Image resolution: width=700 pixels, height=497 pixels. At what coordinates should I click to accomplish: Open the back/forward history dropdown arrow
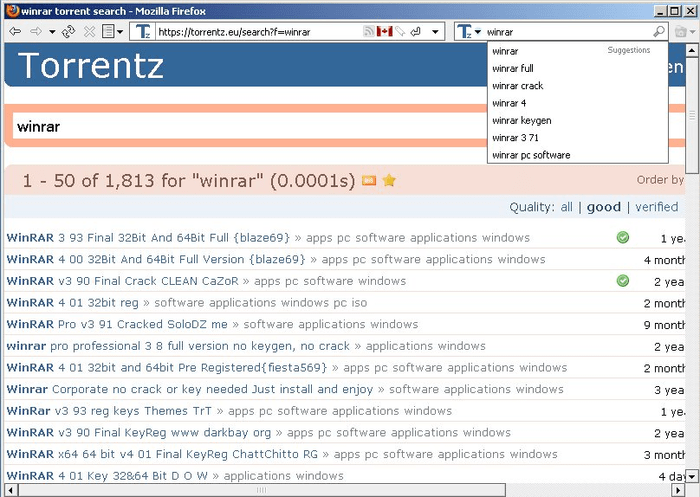click(x=52, y=32)
